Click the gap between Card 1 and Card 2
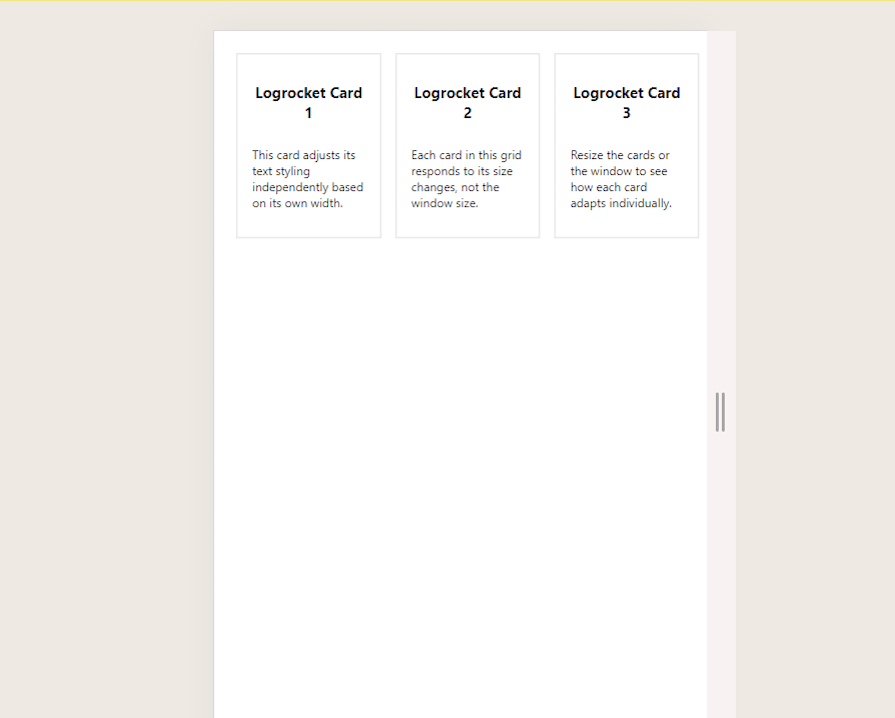 click(388, 145)
